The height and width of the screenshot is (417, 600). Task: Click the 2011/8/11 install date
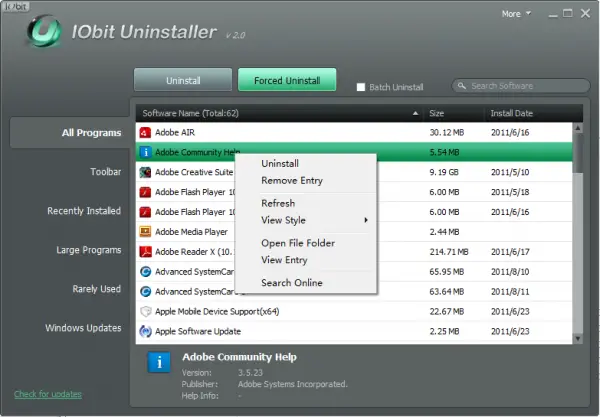point(510,292)
